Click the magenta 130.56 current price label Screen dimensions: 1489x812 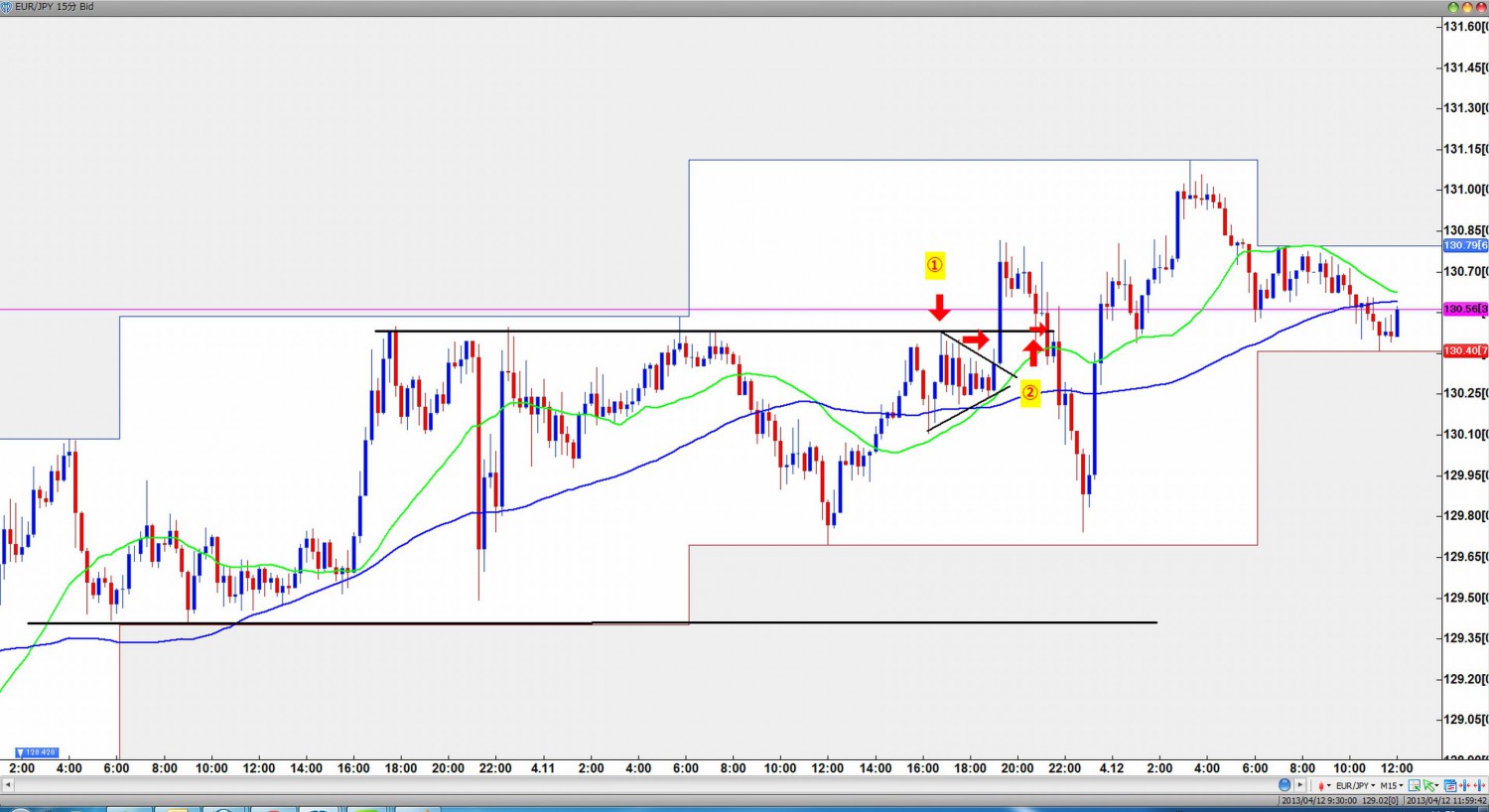coord(1465,310)
